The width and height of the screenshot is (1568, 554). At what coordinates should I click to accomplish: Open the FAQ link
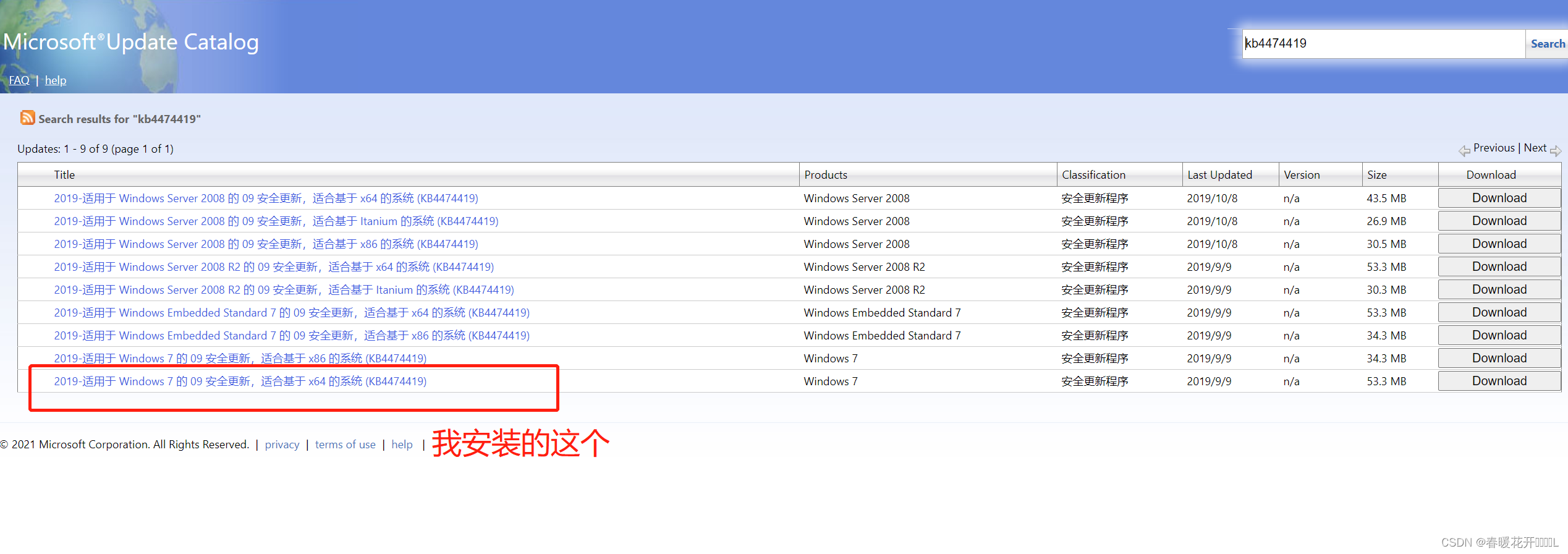(x=19, y=80)
